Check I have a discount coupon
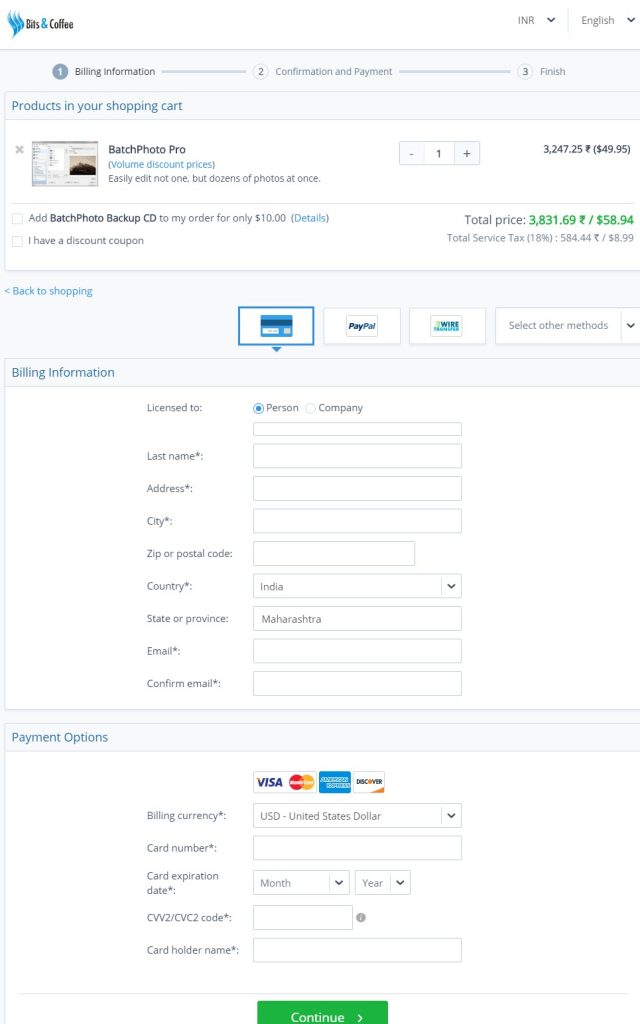 (18, 241)
